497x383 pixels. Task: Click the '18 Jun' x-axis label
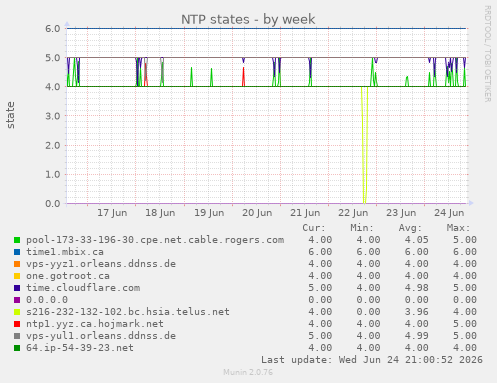(x=160, y=213)
